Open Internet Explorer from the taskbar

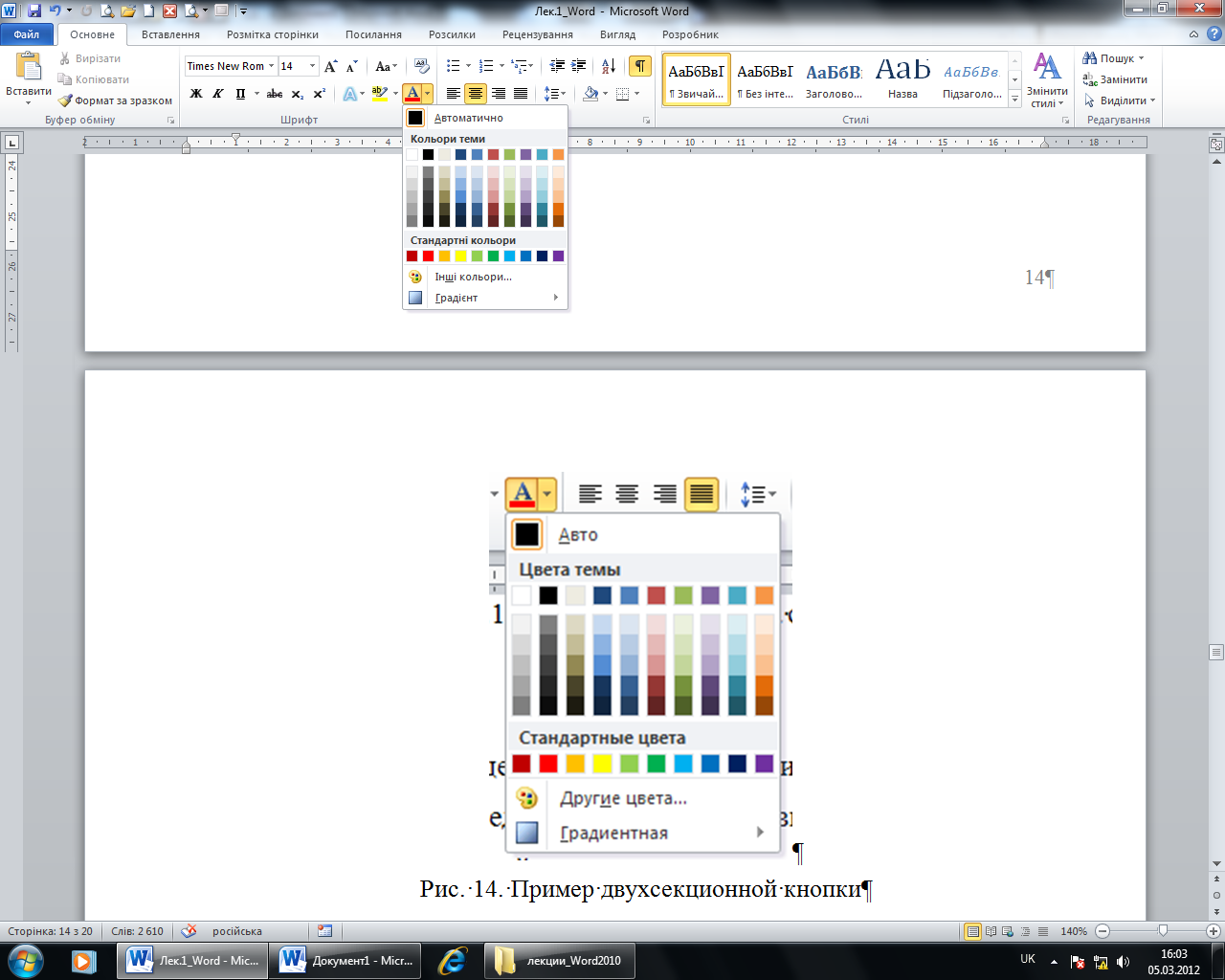[x=451, y=961]
